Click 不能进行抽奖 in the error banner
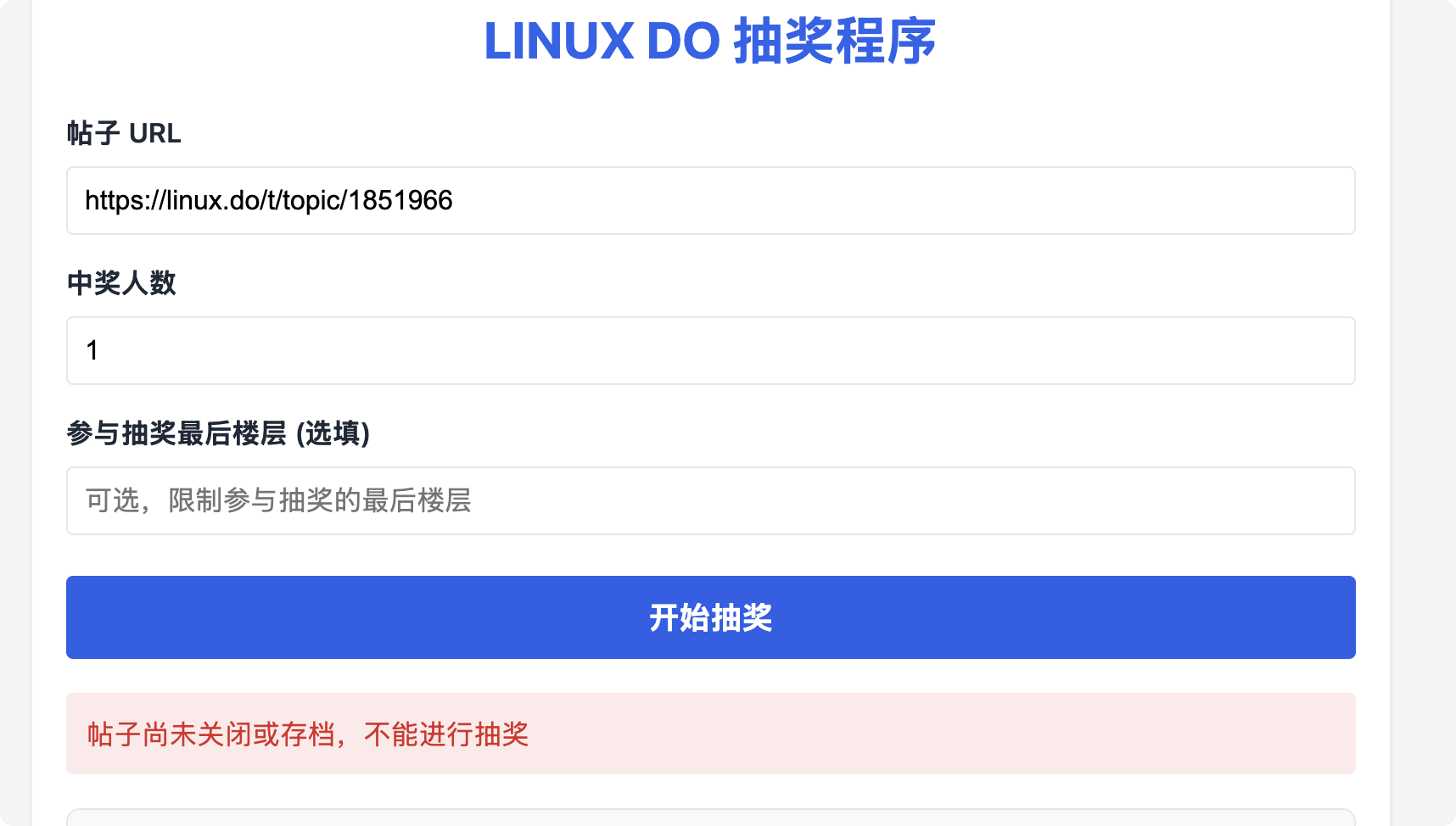The image size is (1456, 826). tap(446, 734)
